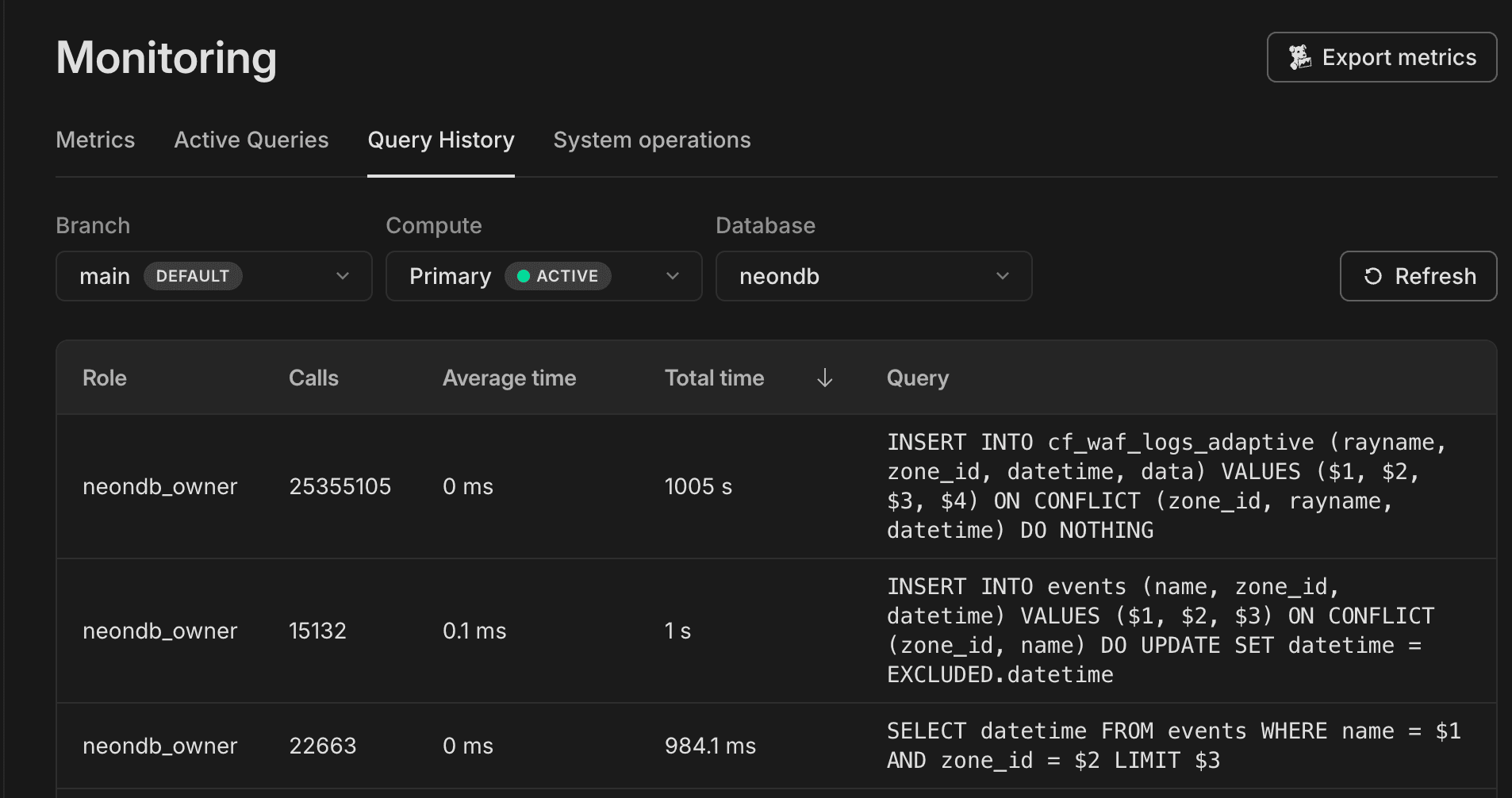This screenshot has height=798, width=1512.
Task: Click the DEFAULT badge next to main
Action: pos(193,275)
